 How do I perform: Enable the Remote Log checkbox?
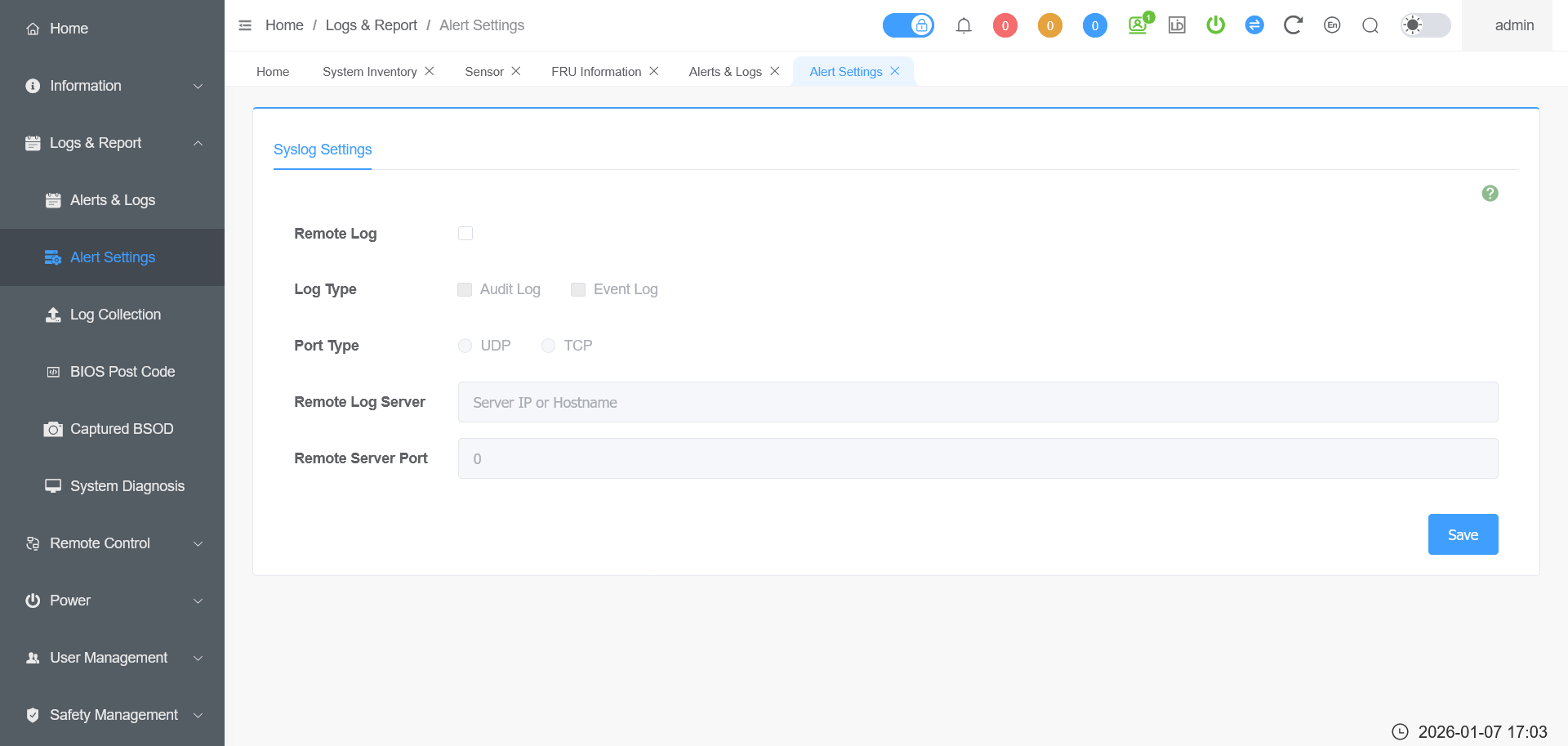[465, 234]
